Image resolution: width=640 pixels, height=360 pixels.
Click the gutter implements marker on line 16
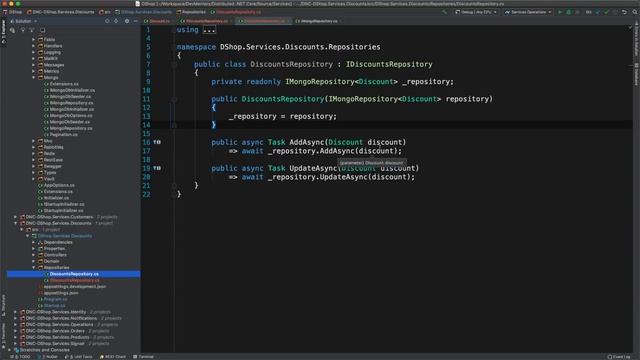tap(157, 142)
